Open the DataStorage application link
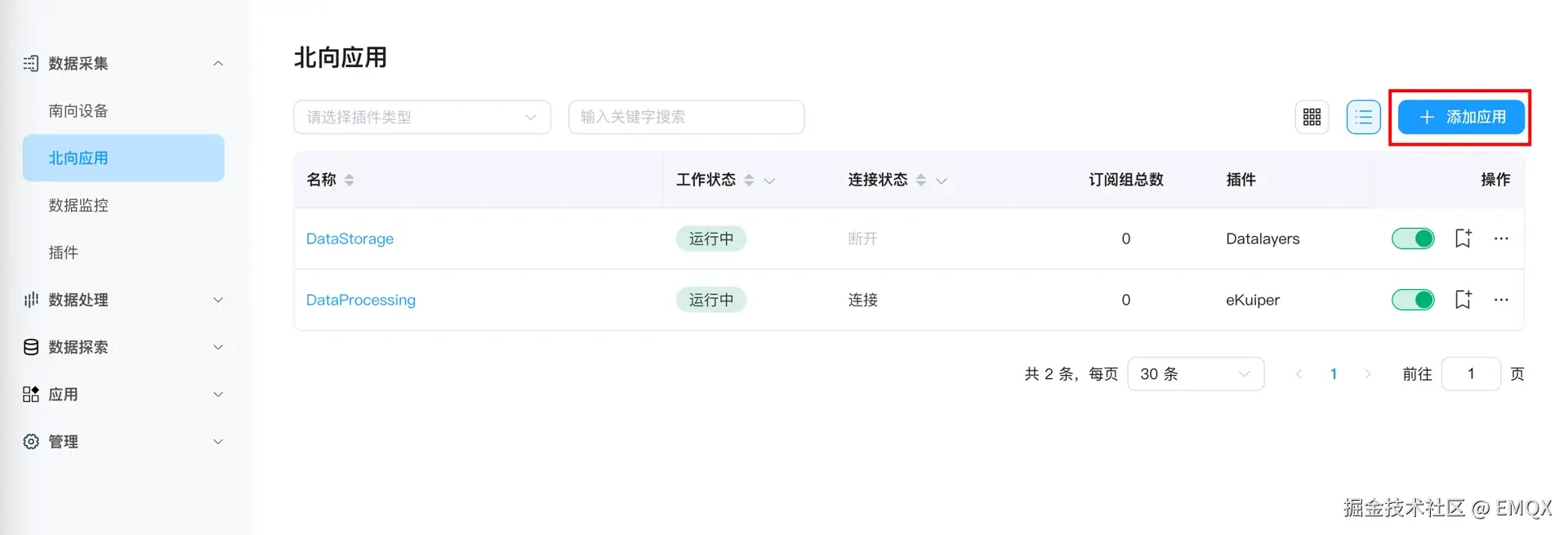Image resolution: width=1568 pixels, height=535 pixels. tap(350, 239)
